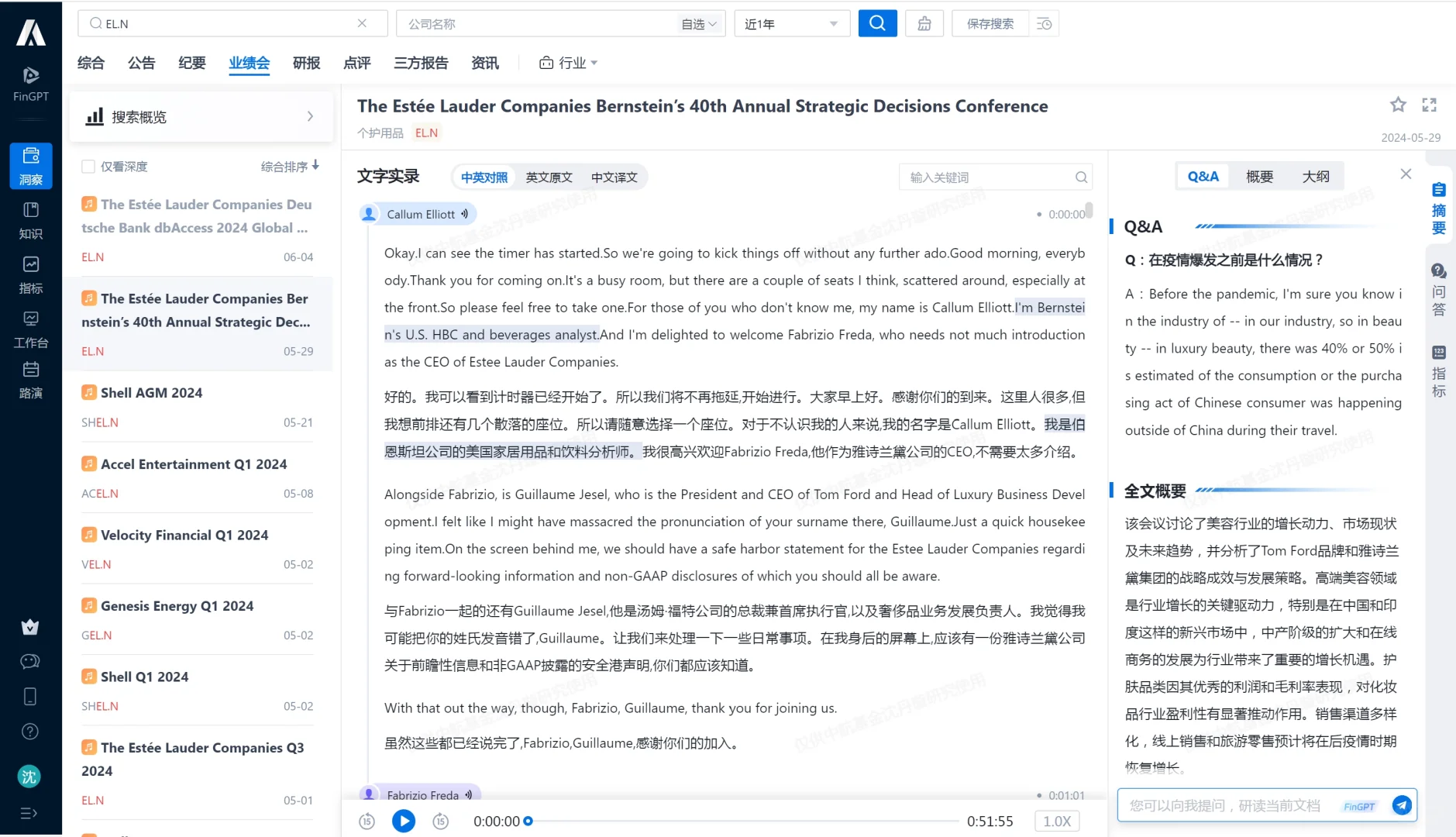
Task: Click the EL.N ticker tag under the title
Action: [426, 133]
